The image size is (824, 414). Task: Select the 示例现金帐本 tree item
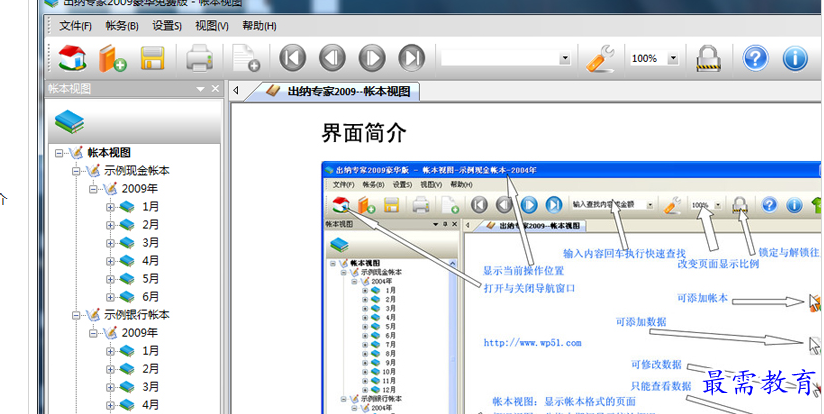coord(137,171)
